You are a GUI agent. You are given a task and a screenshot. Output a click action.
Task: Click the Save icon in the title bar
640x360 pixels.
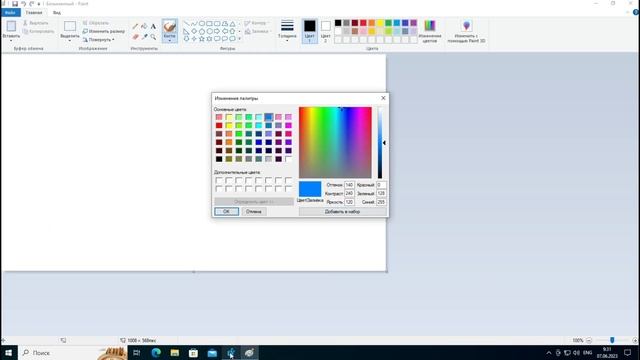click(x=15, y=4)
